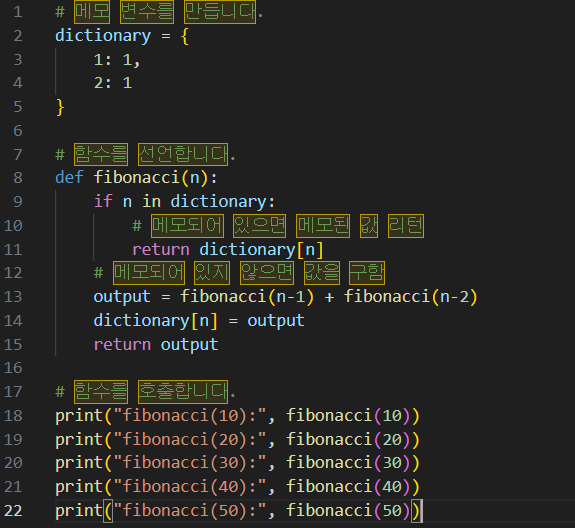Click the closing brace on line 5

tap(60, 107)
